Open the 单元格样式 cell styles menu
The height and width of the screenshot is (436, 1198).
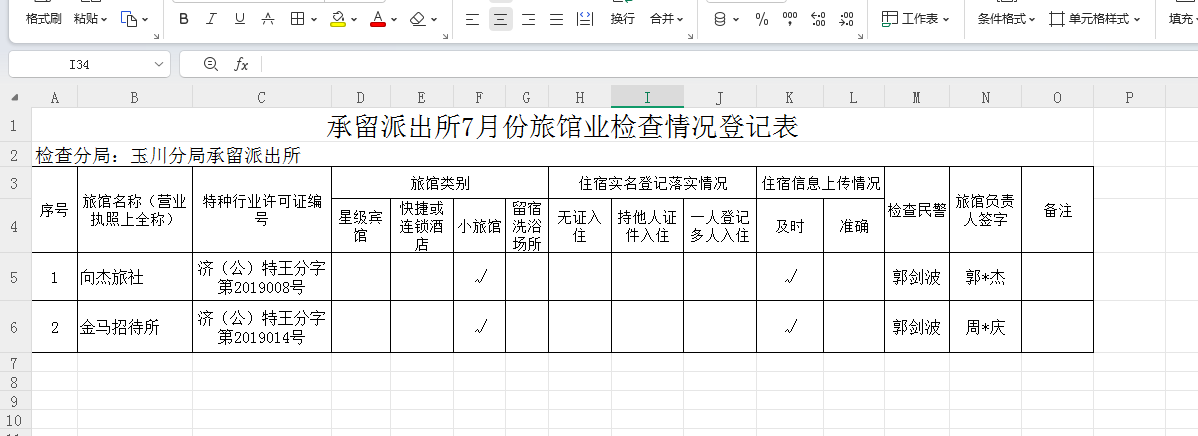[1095, 19]
